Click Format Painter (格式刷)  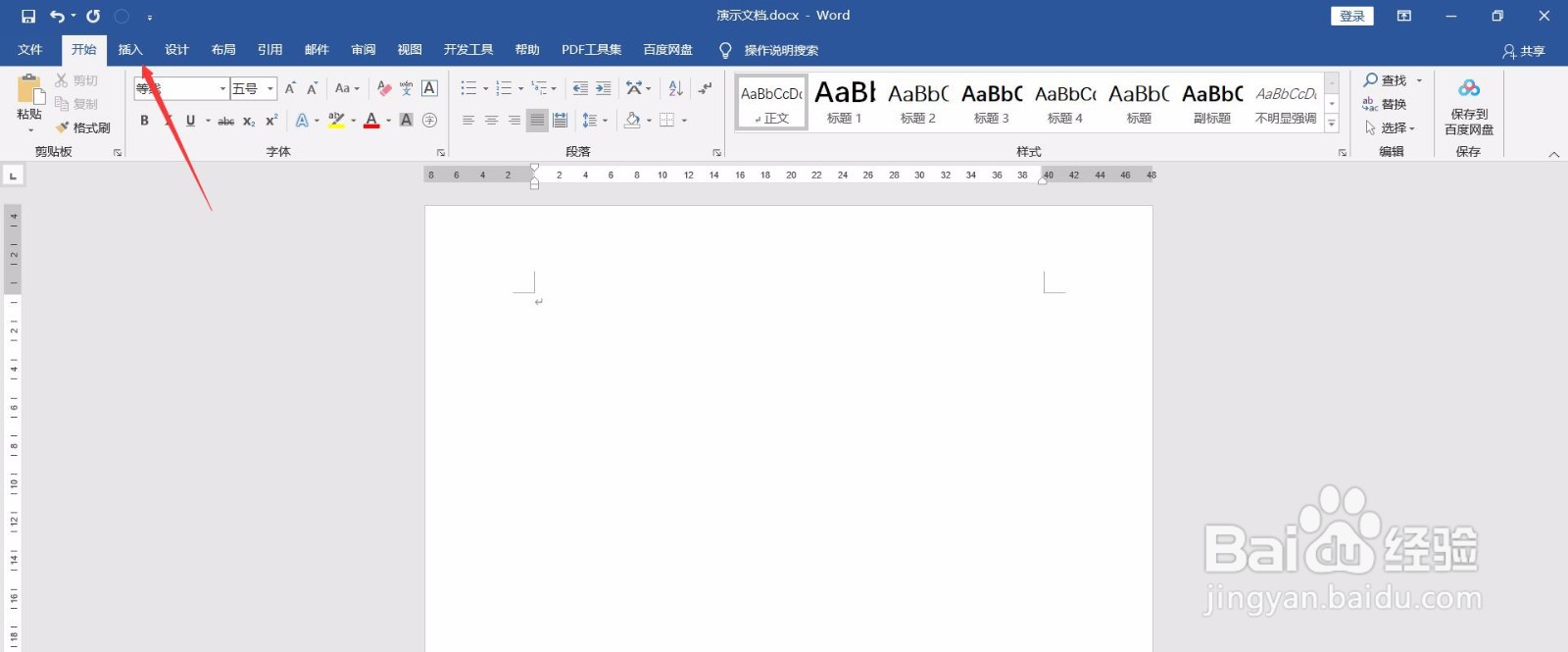coord(83,127)
